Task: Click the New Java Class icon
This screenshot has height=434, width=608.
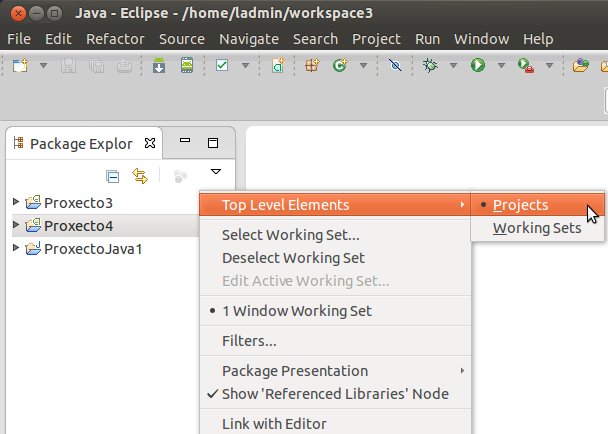Action: click(340, 65)
